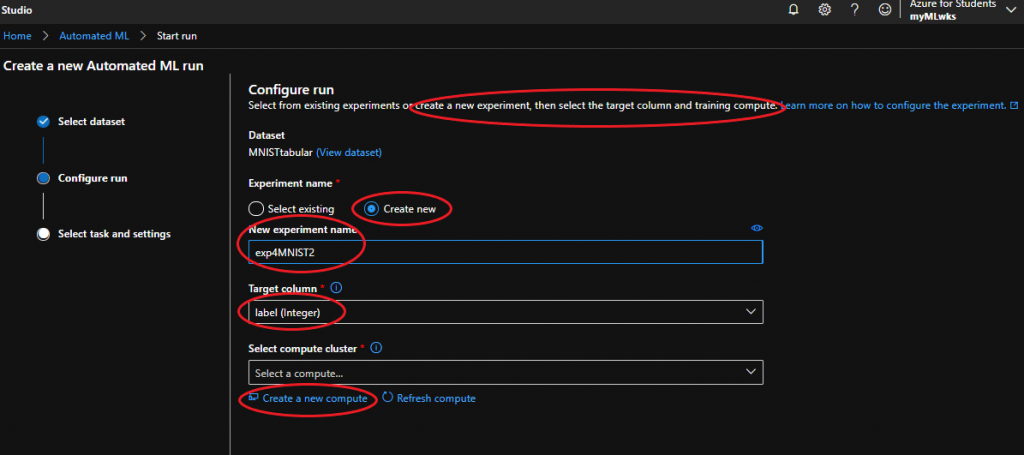The height and width of the screenshot is (455, 1024).
Task: Open the help question mark icon
Action: [x=854, y=10]
